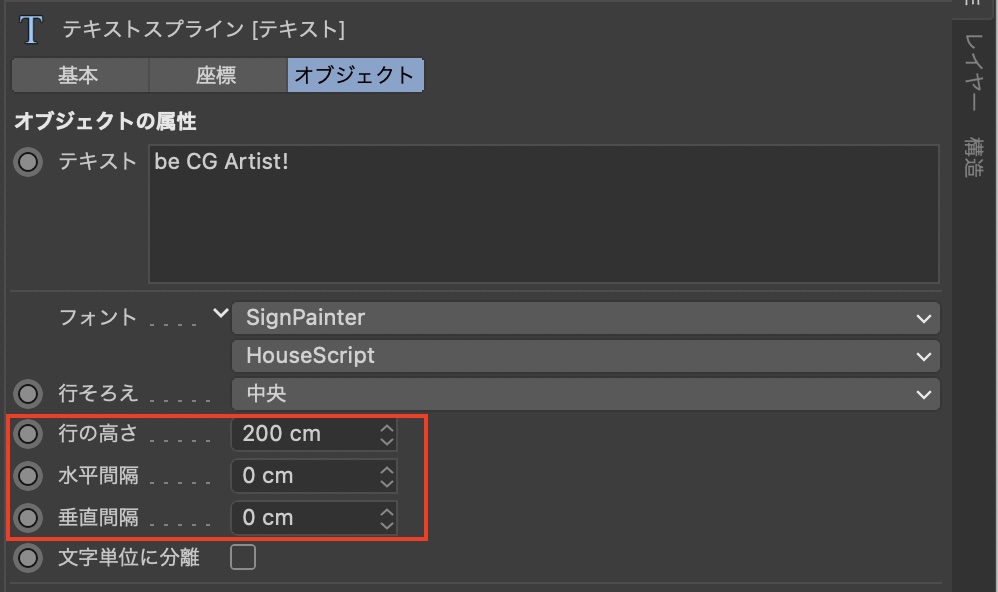Click the animation dot beside テキスト
The height and width of the screenshot is (592, 998).
[x=29, y=161]
